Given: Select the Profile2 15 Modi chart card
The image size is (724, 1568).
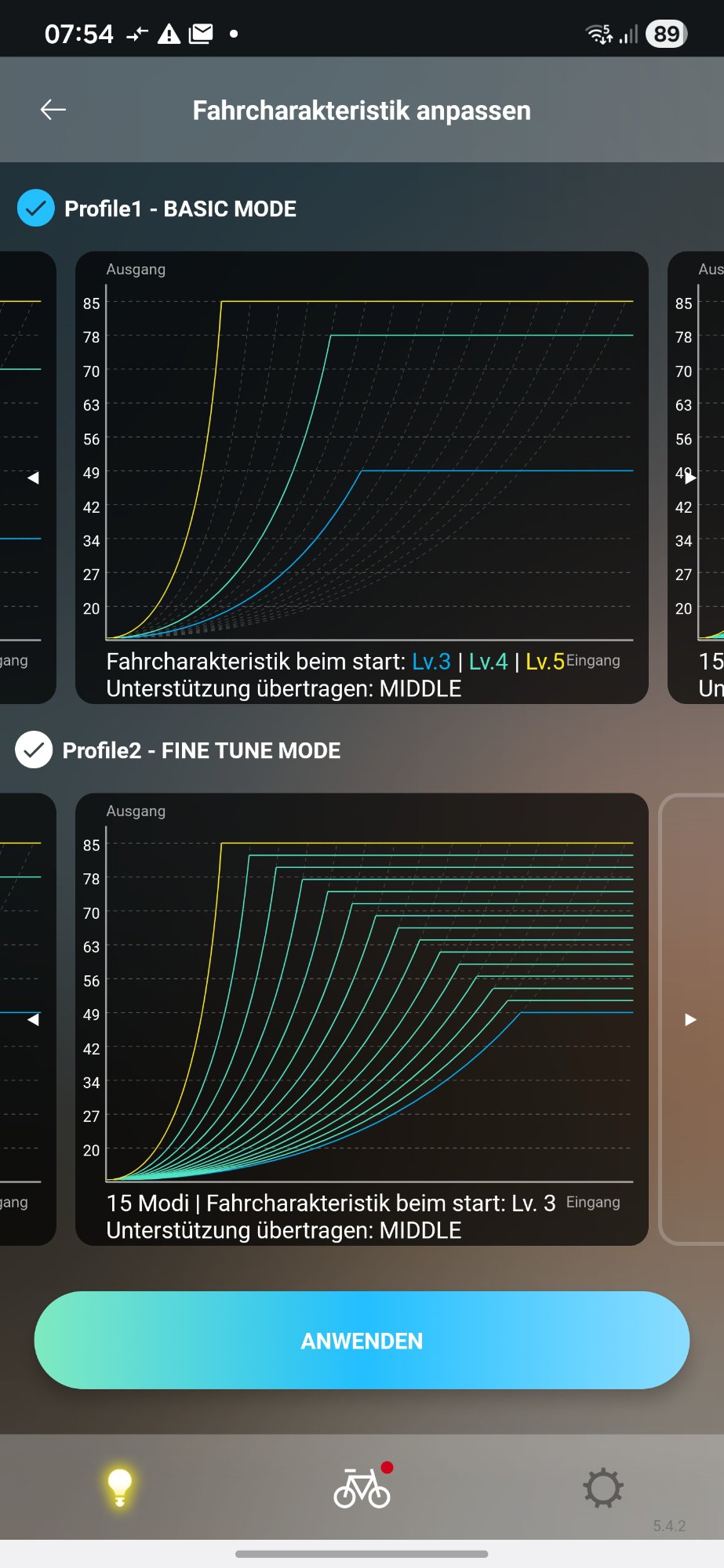Looking at the screenshot, I should (x=362, y=1018).
